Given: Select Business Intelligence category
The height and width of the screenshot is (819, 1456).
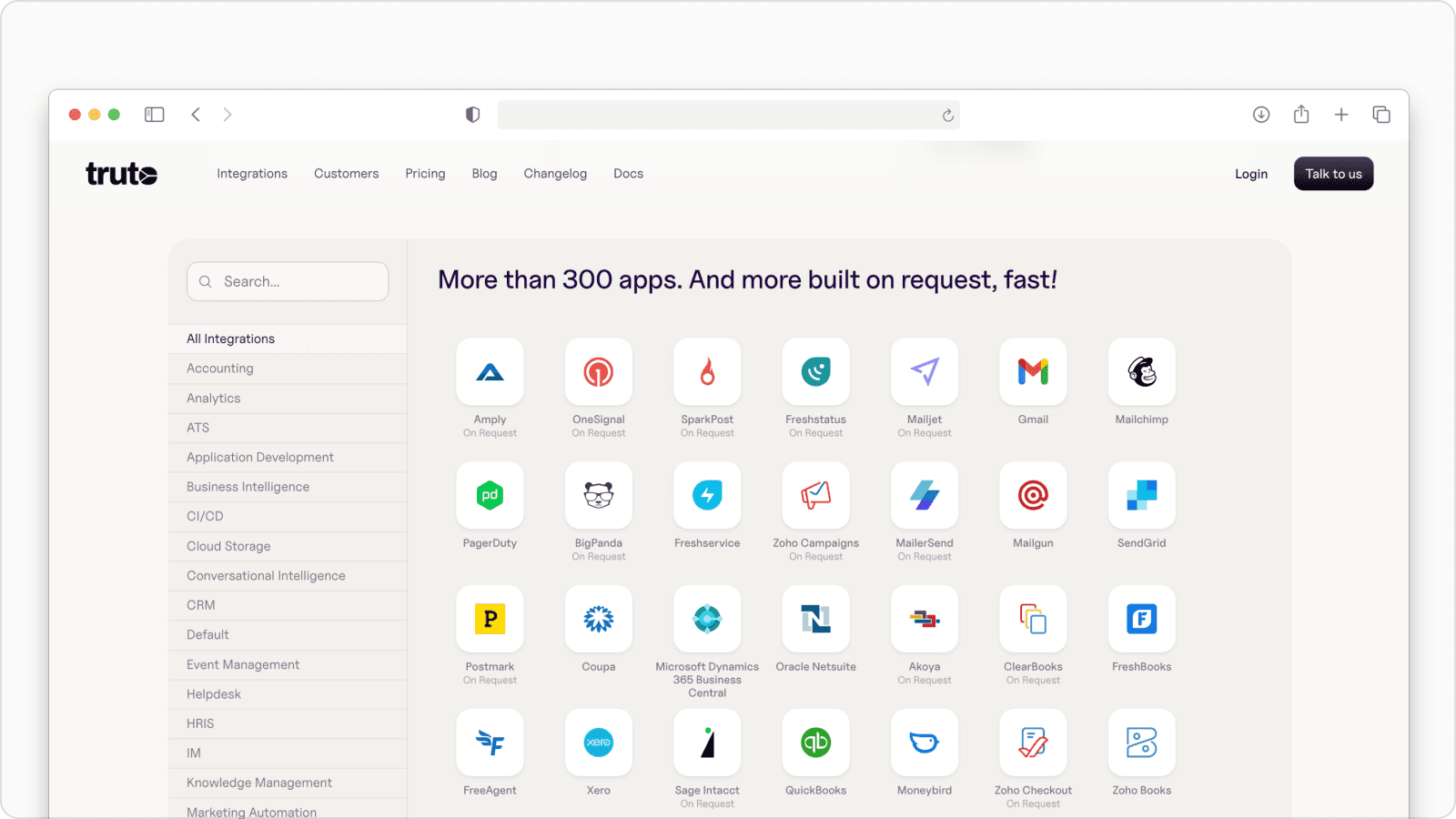Looking at the screenshot, I should click(288, 487).
